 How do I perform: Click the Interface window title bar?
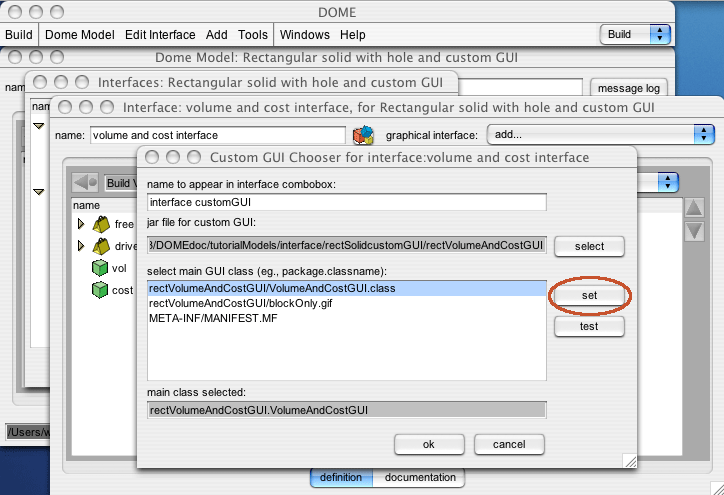[387, 107]
